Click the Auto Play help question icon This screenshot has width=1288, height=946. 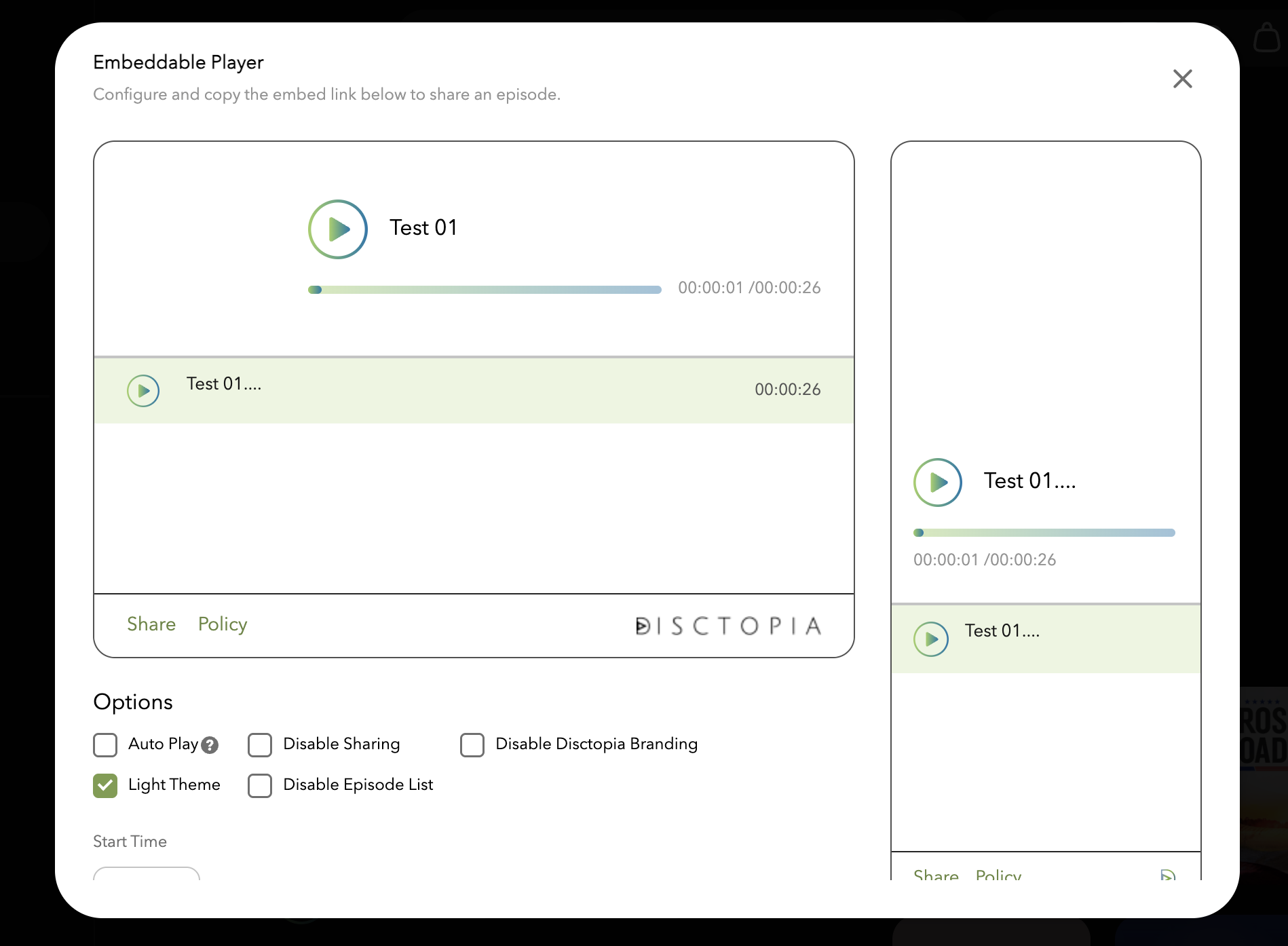pyautogui.click(x=210, y=745)
